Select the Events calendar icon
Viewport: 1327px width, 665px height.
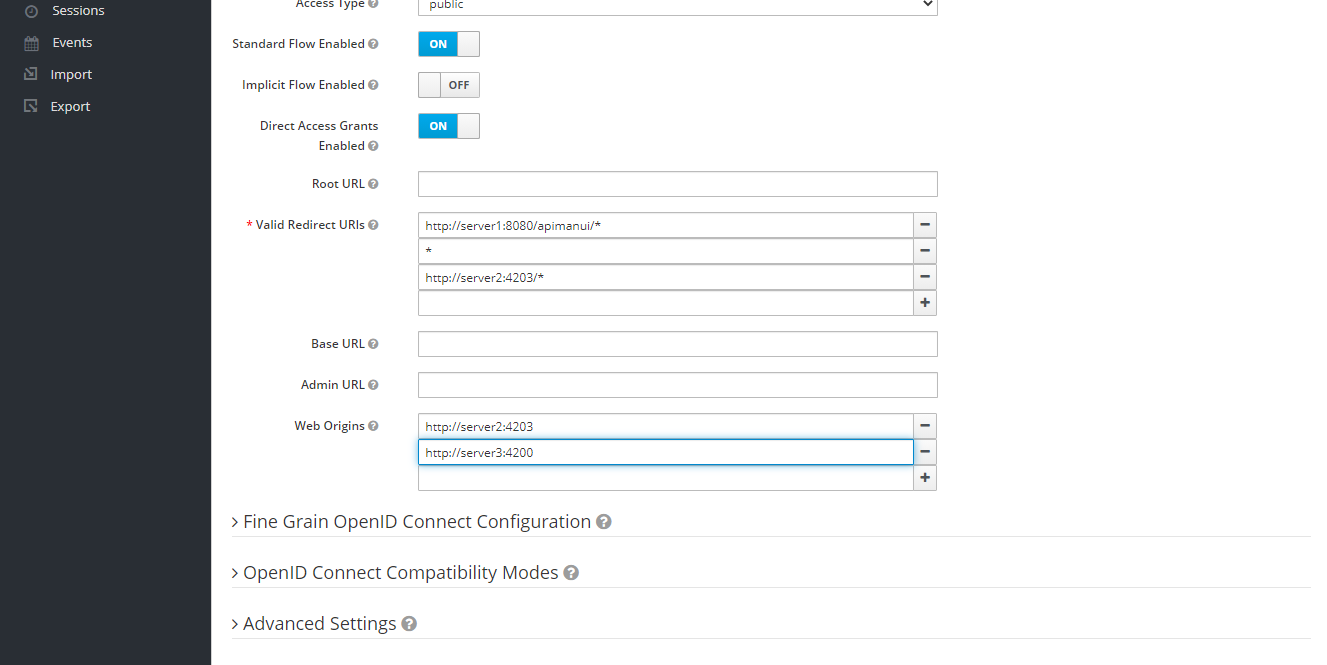[29, 42]
